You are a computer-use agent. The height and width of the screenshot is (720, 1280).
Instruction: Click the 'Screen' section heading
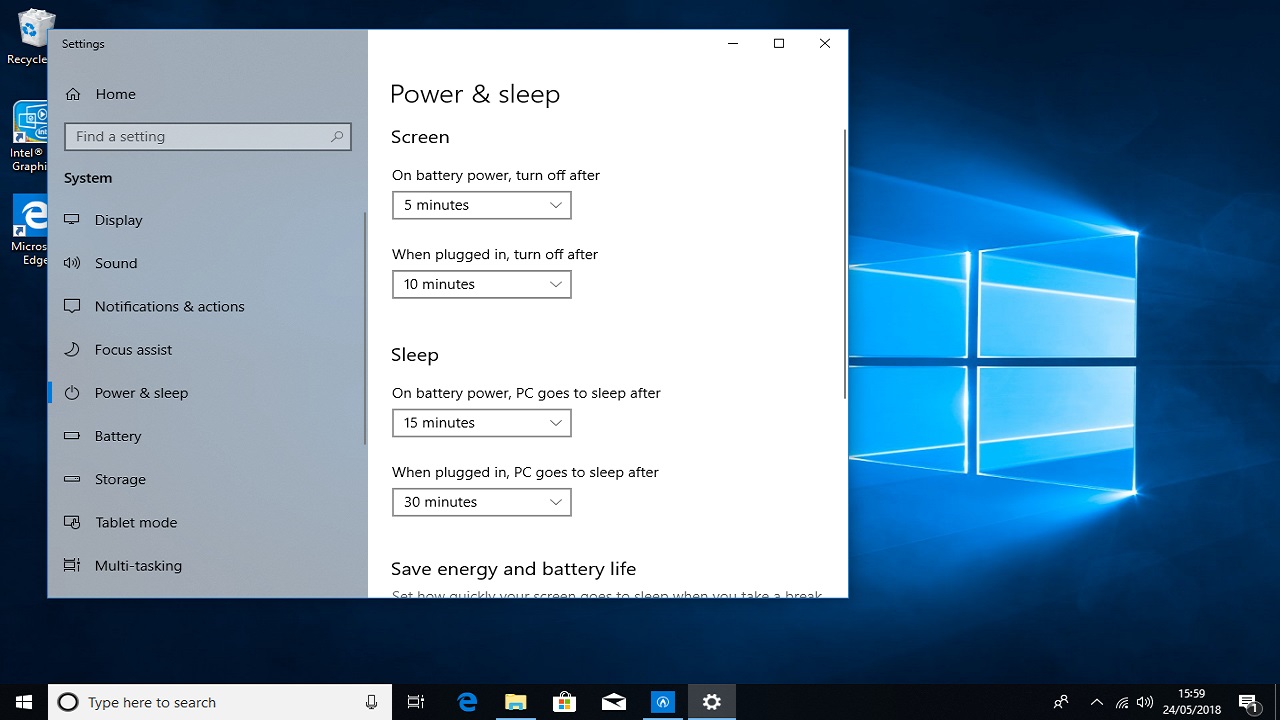coord(420,137)
